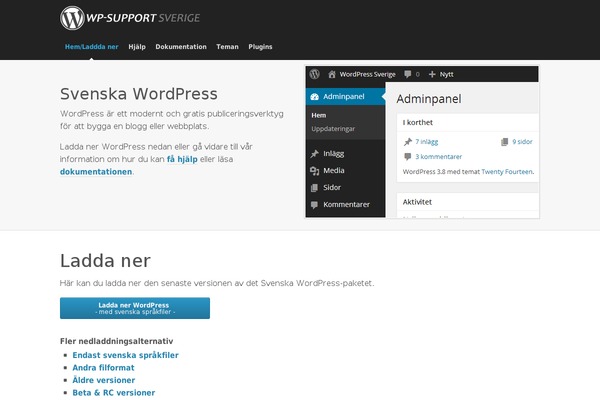Image resolution: width=600 pixels, height=400 pixels.
Task: Click the Media icon in sidebar
Action: tap(315, 171)
